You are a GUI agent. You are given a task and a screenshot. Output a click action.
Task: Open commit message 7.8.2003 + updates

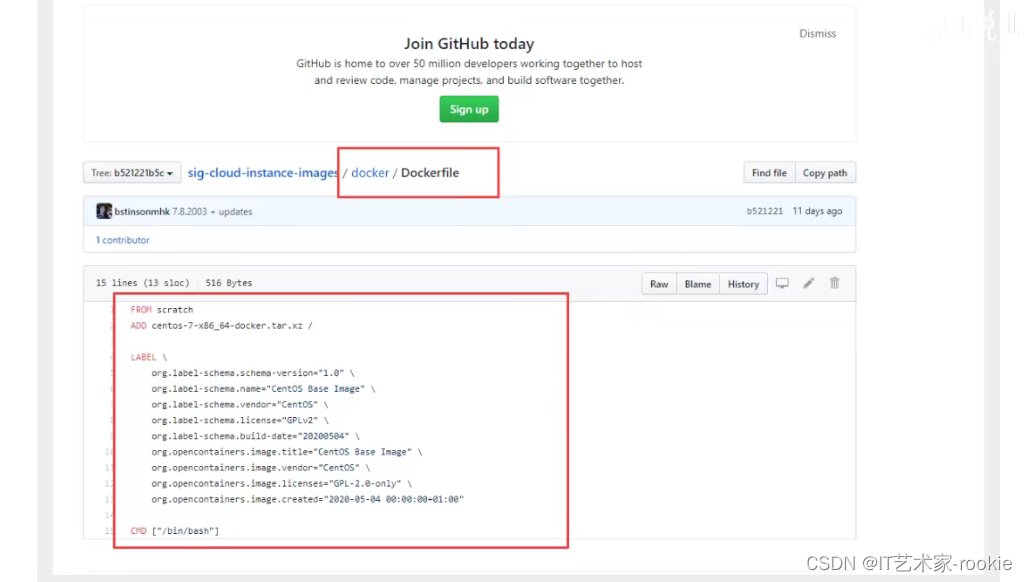coord(212,211)
